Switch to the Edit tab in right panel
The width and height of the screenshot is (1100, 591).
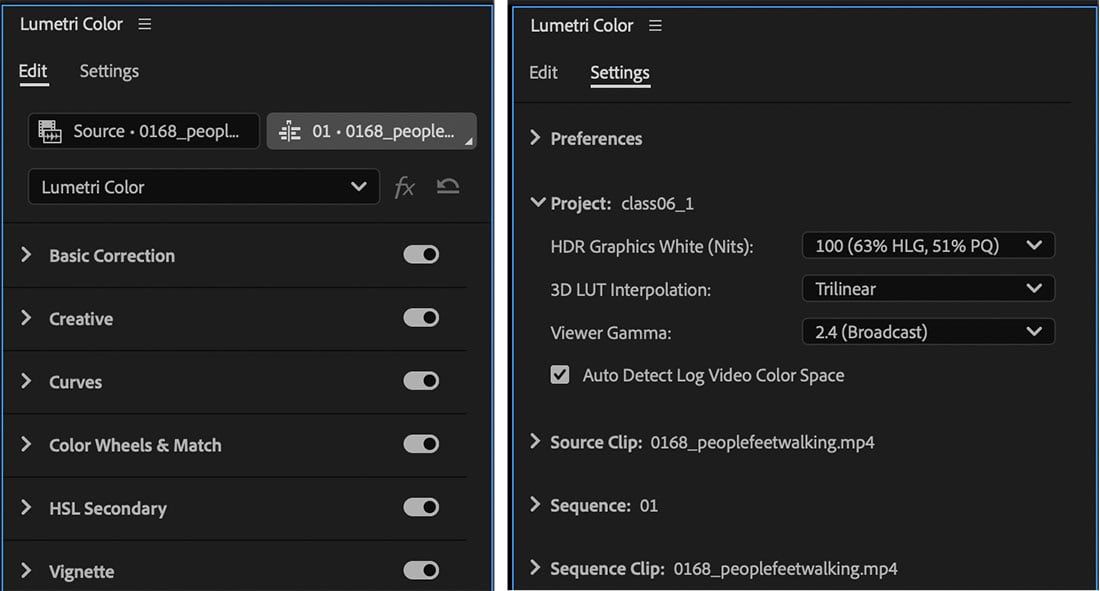tap(543, 73)
